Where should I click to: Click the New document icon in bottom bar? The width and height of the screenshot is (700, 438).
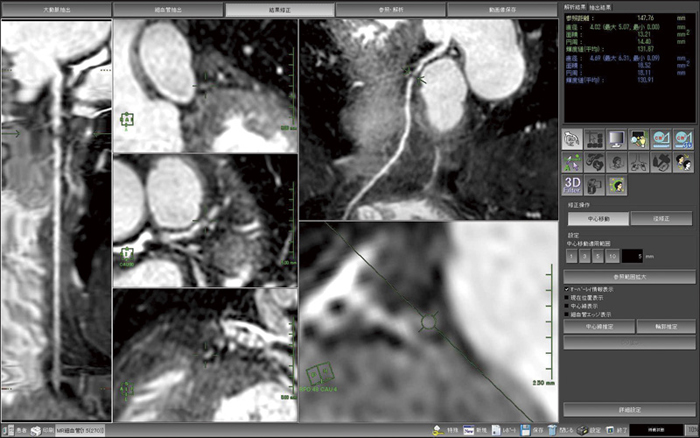pos(468,430)
